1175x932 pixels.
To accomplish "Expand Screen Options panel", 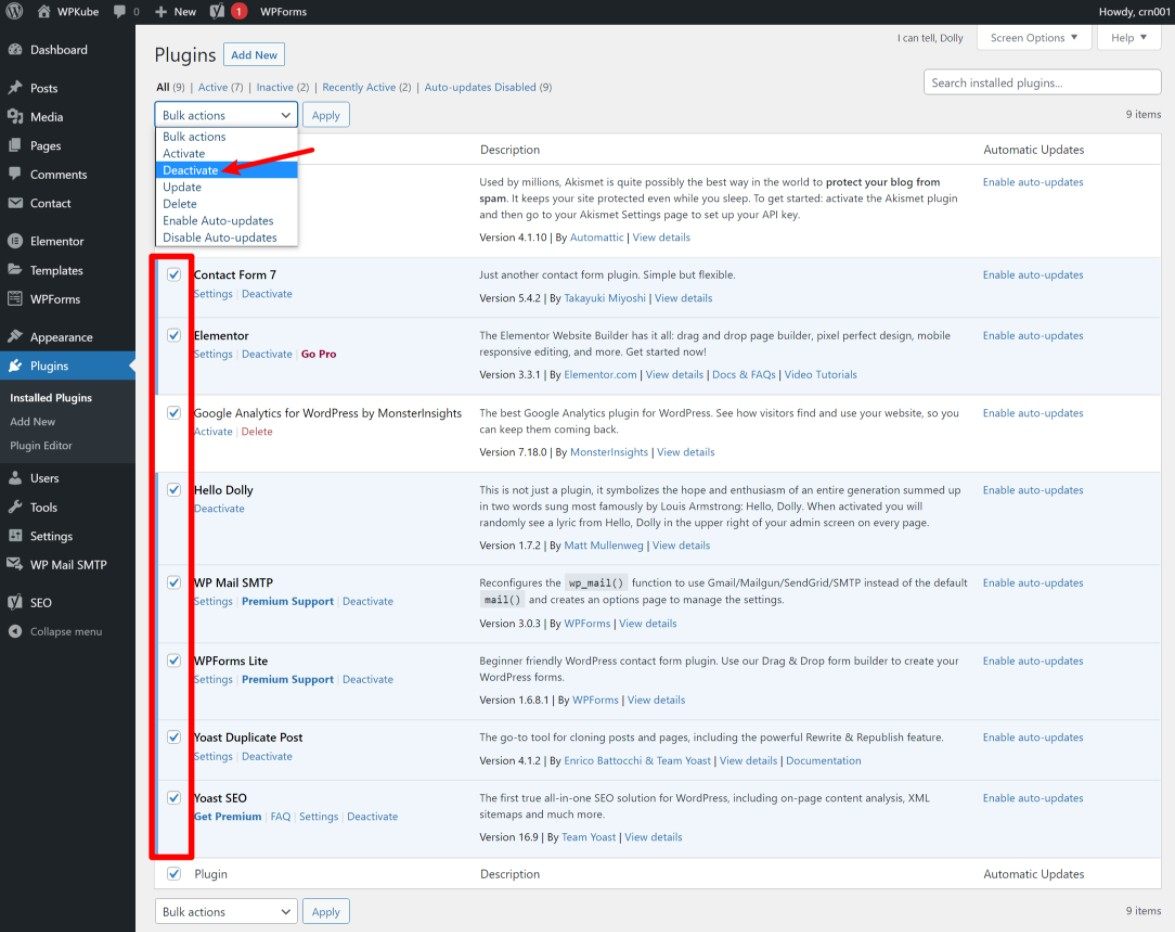I will 1033,37.
